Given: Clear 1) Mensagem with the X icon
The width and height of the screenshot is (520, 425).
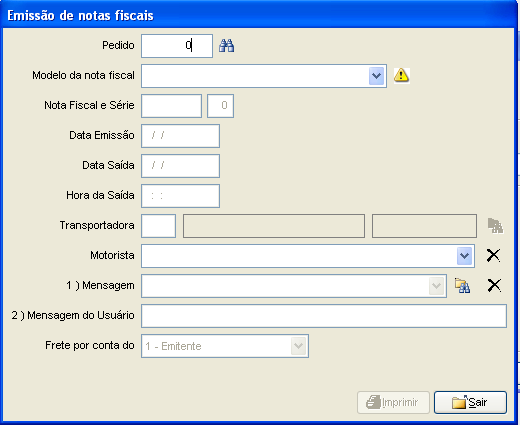Looking at the screenshot, I should 494,286.
